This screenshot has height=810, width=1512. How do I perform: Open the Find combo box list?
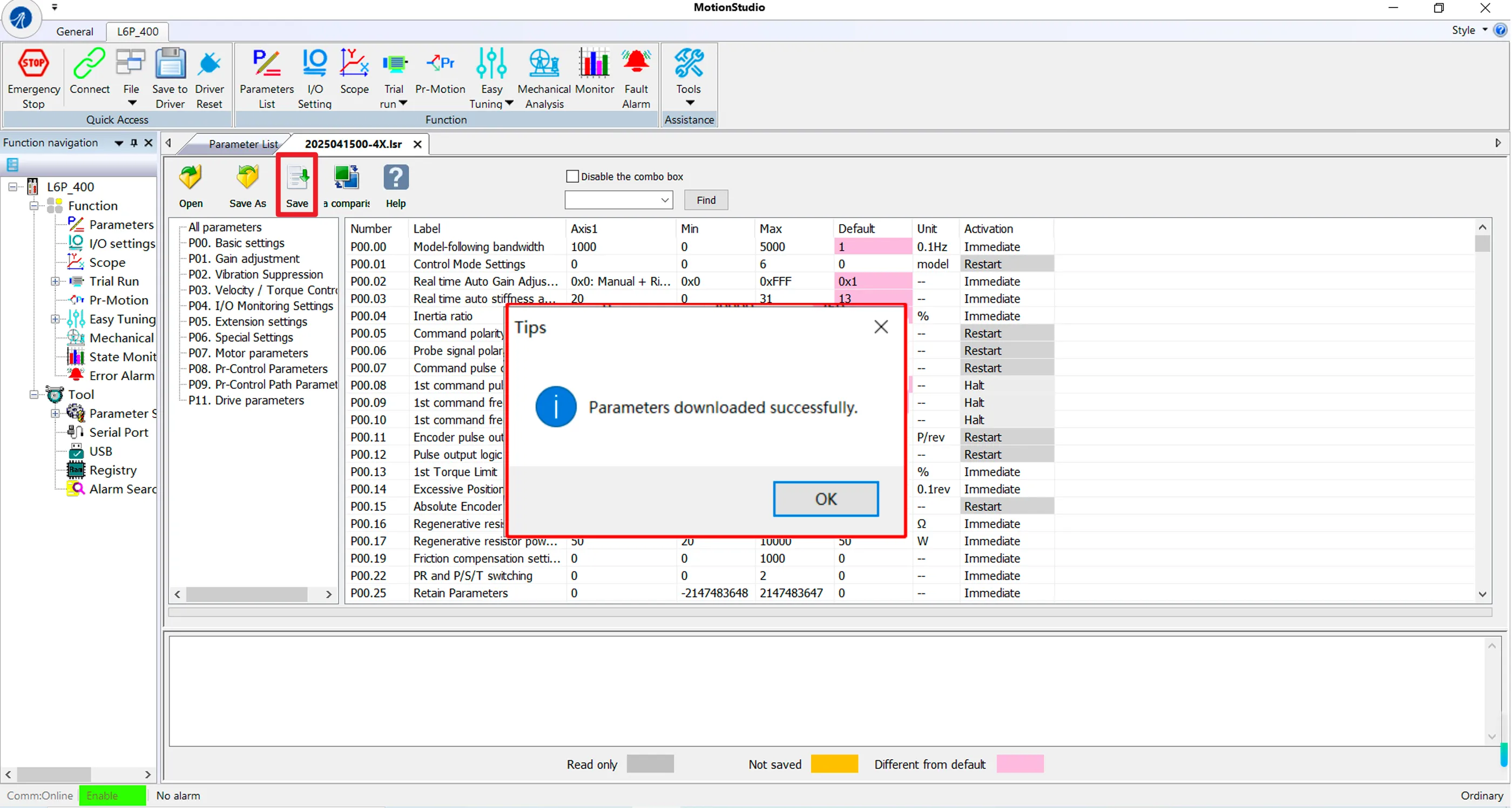pyautogui.click(x=664, y=200)
